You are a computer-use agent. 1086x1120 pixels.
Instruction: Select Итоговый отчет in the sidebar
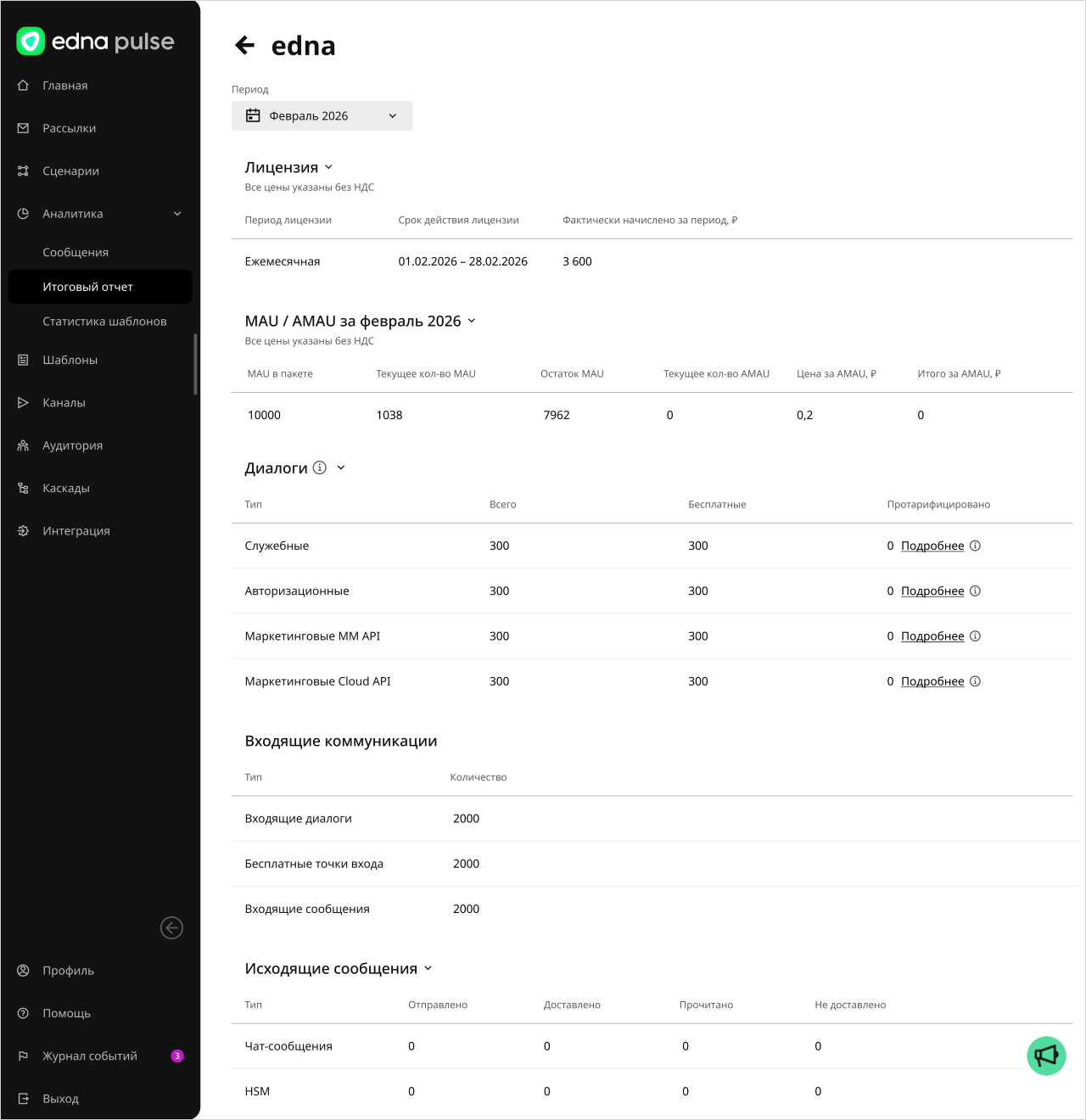pyautogui.click(x=100, y=287)
